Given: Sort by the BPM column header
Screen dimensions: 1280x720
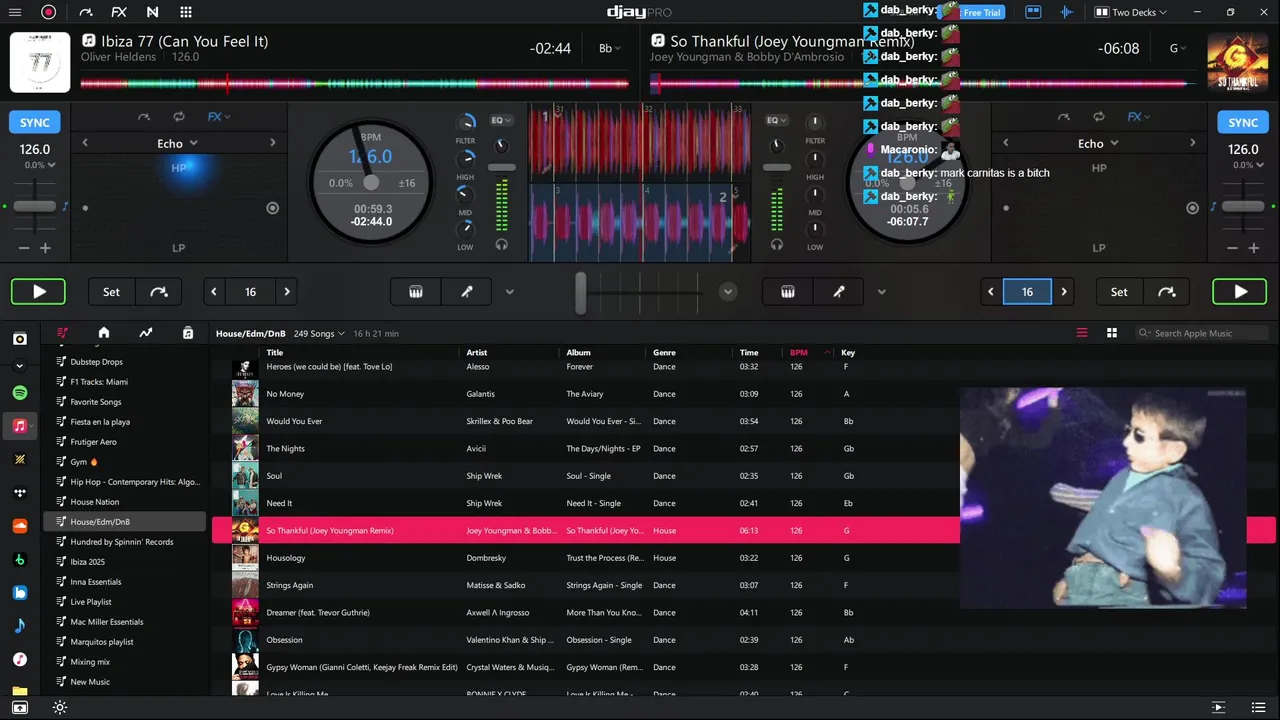Looking at the screenshot, I should click(x=798, y=352).
